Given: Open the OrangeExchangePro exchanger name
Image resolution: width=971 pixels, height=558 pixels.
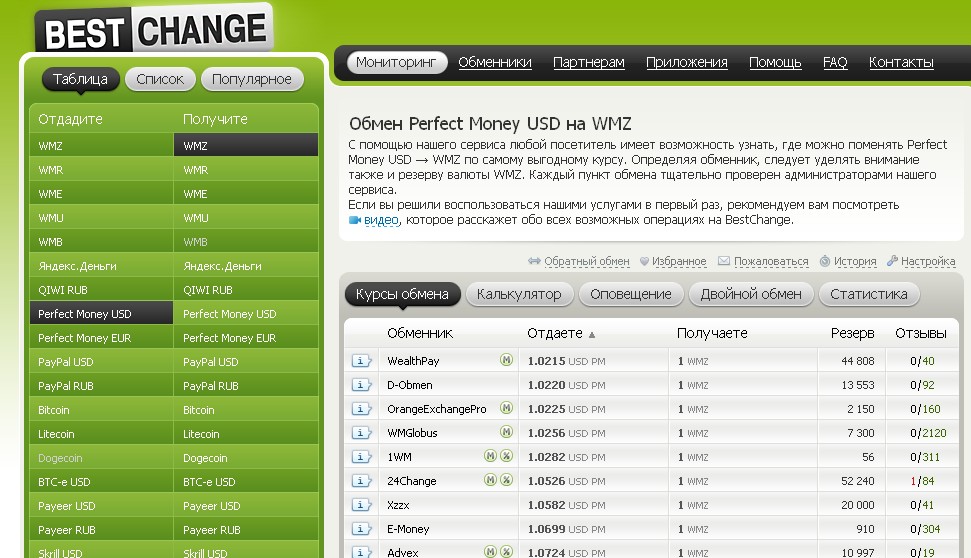Looking at the screenshot, I should [437, 409].
